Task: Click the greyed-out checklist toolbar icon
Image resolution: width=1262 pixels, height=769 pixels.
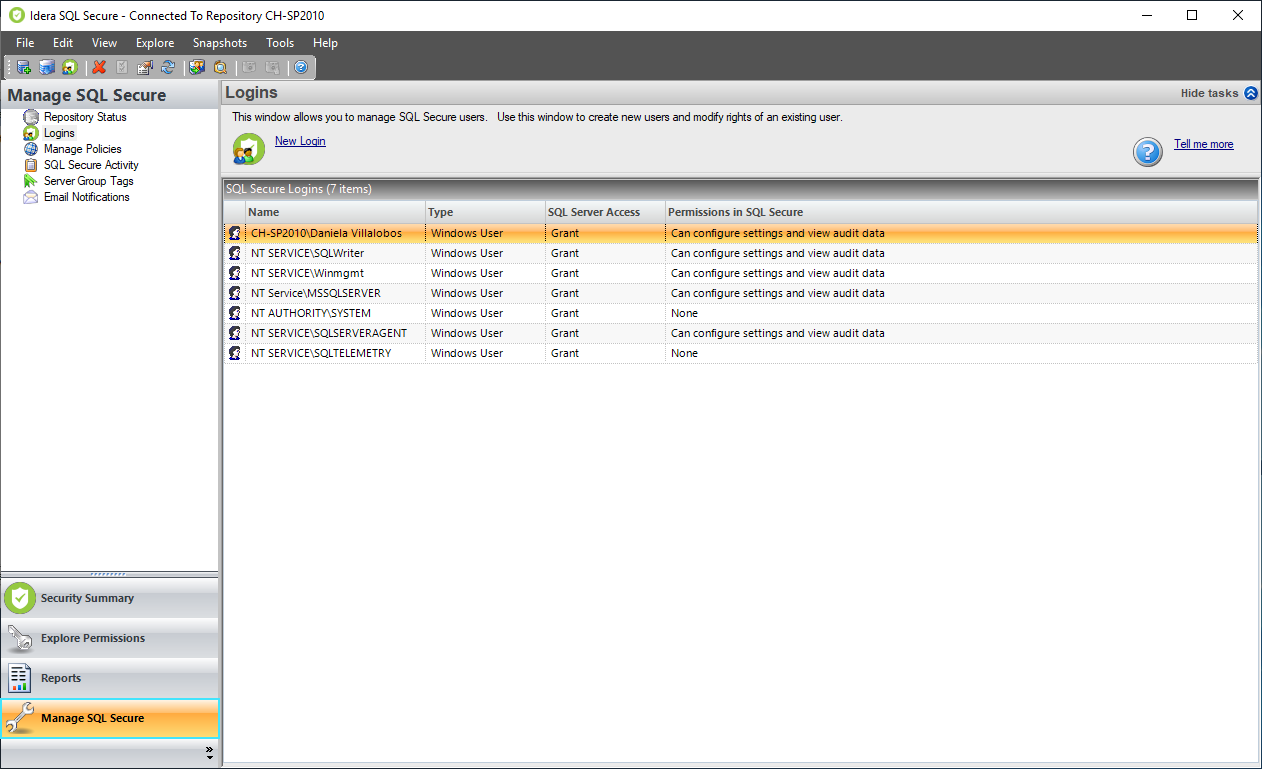Action: (122, 67)
